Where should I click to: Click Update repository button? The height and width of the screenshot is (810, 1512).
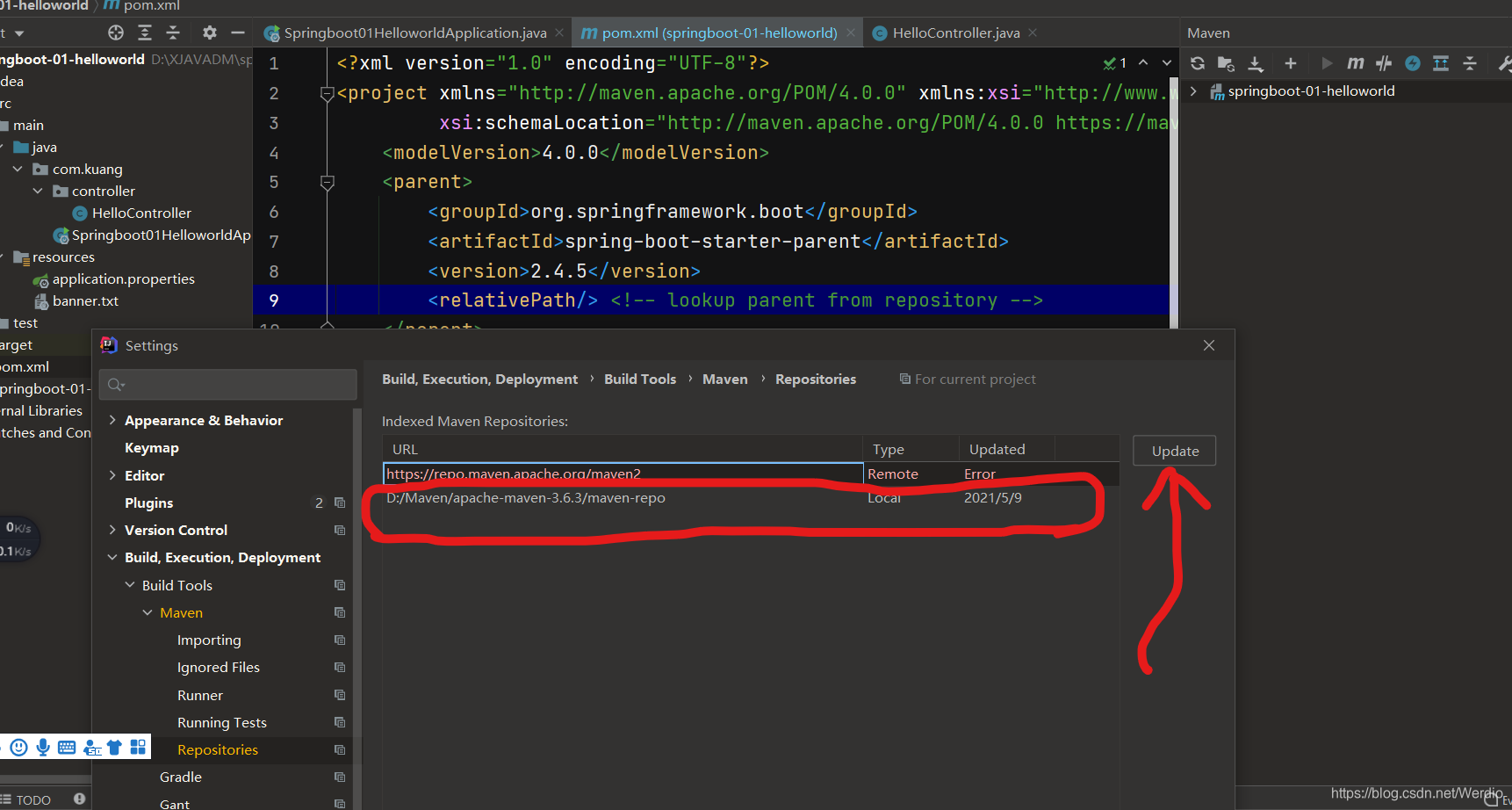(1175, 451)
